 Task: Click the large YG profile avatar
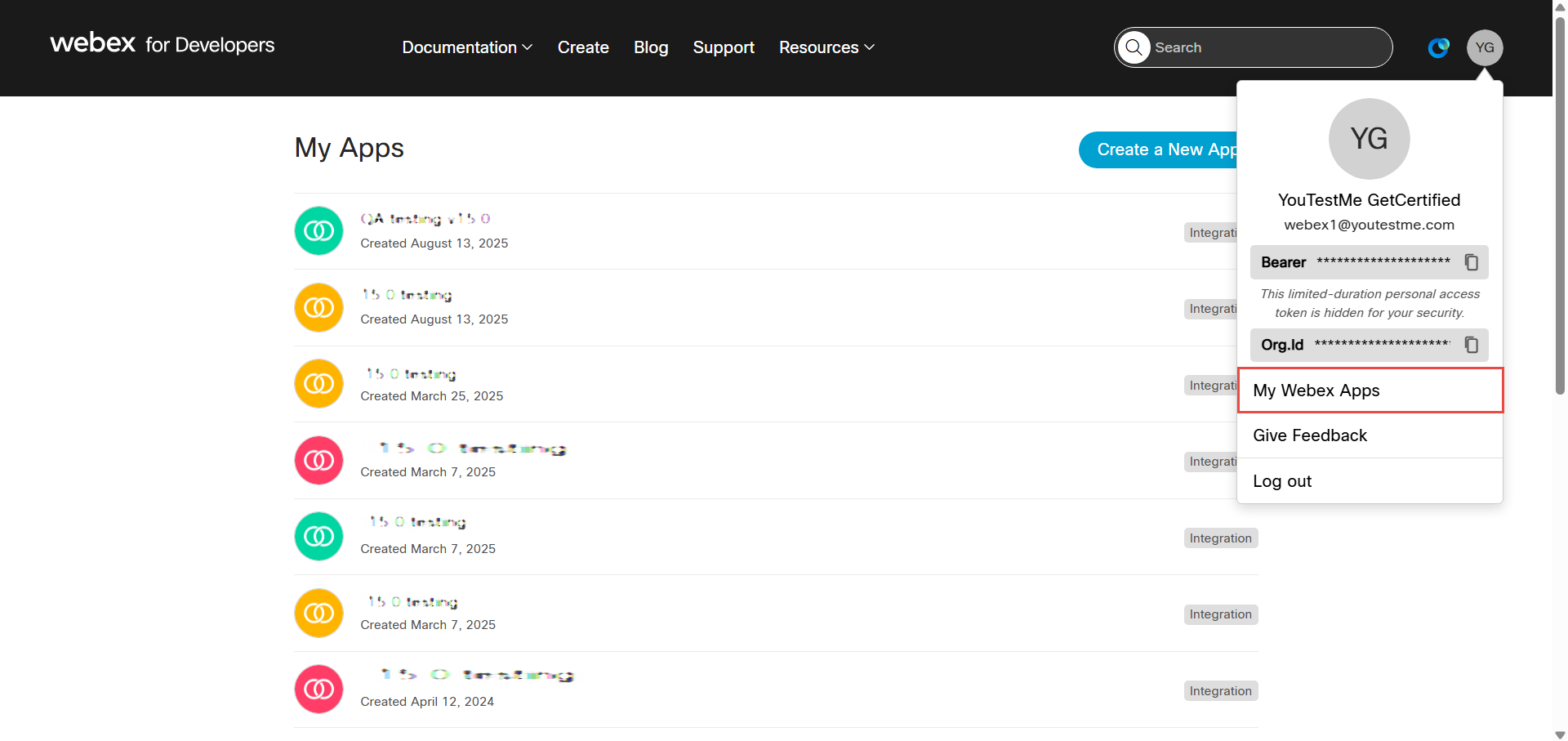pyautogui.click(x=1370, y=139)
